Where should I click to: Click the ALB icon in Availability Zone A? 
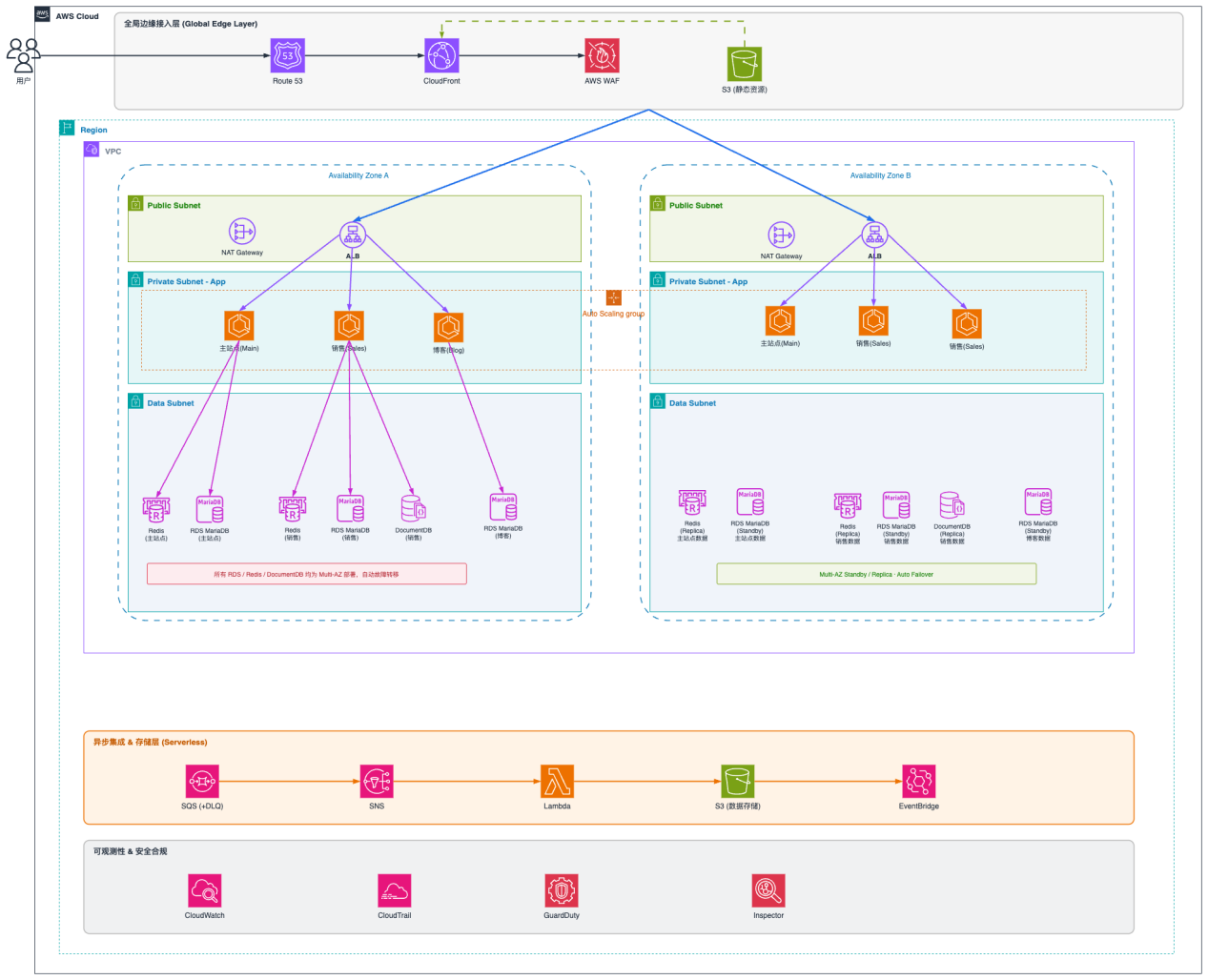coord(353,235)
